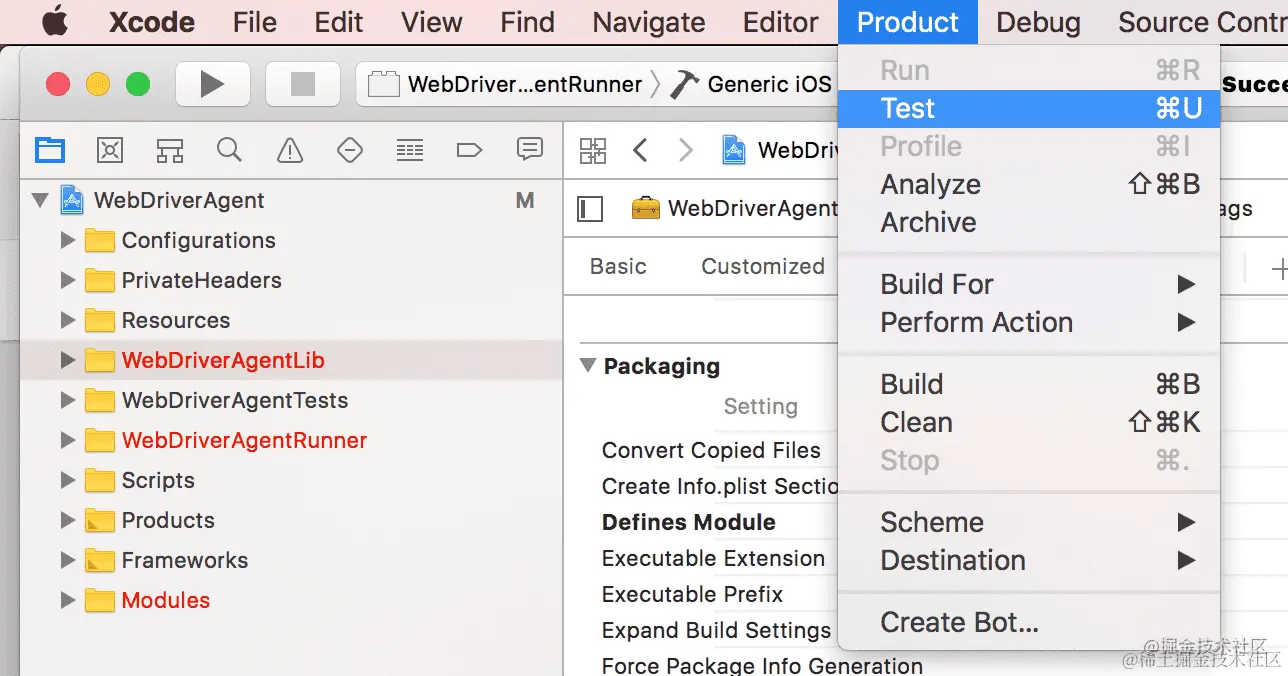
Task: Toggle the project targets list sidebar button
Action: pyautogui.click(x=591, y=208)
